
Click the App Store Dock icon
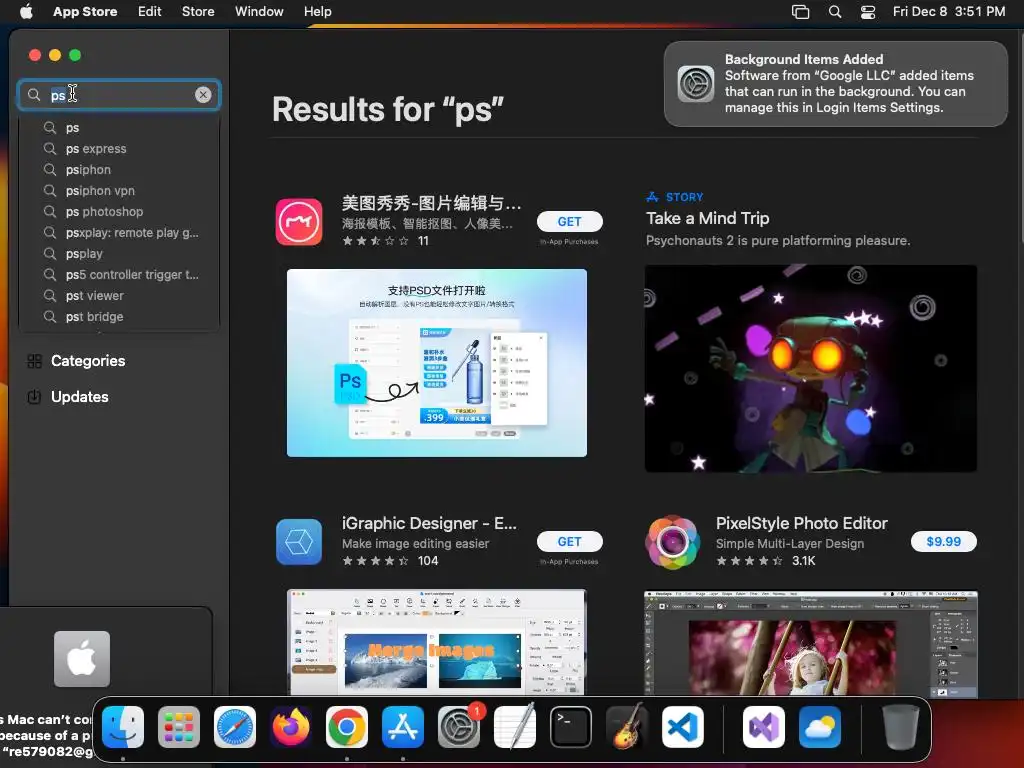403,727
